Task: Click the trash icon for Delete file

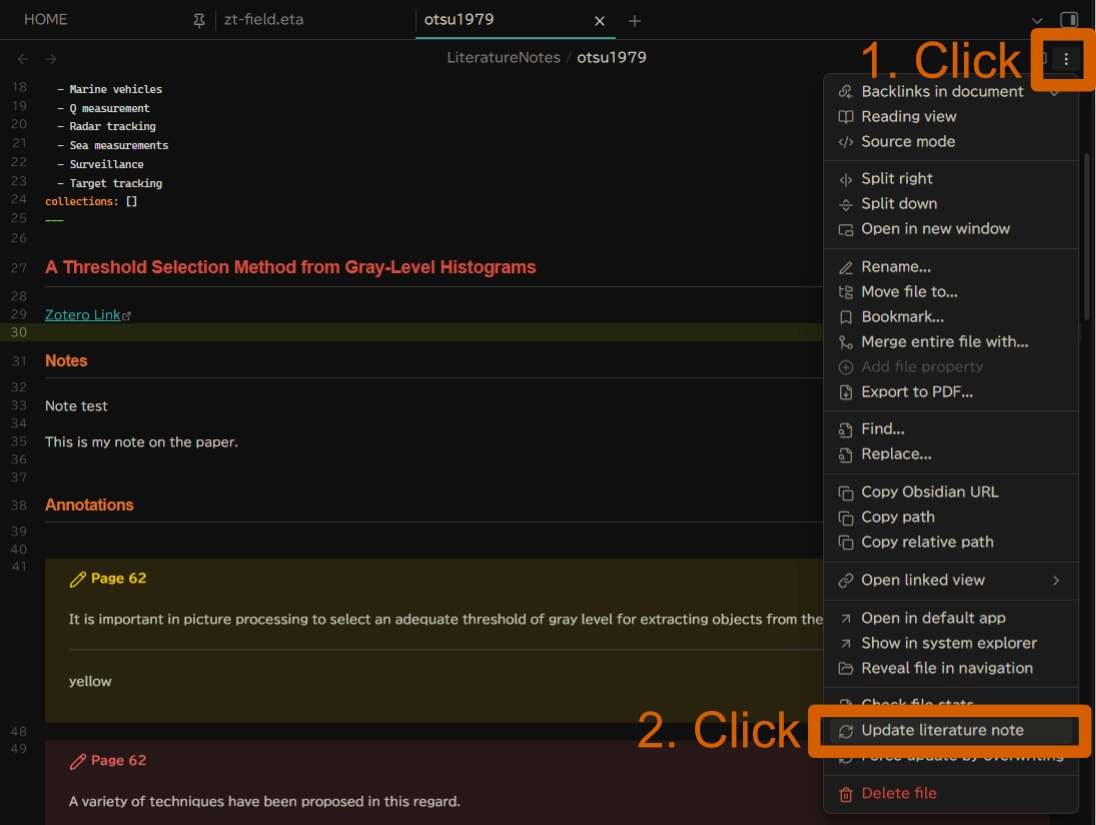Action: [x=846, y=794]
